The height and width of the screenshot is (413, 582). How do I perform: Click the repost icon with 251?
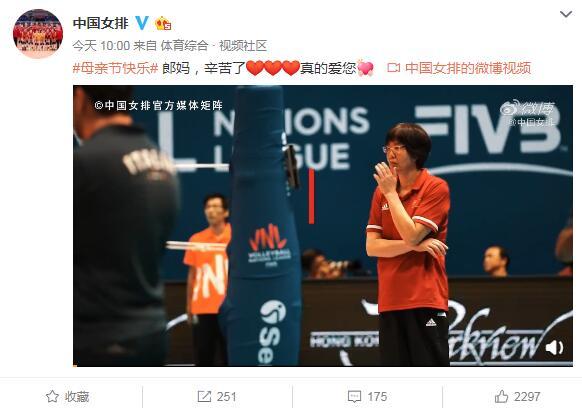(x=204, y=397)
